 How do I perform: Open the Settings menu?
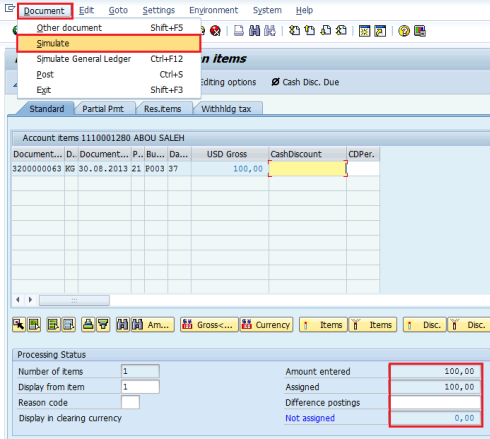159,10
